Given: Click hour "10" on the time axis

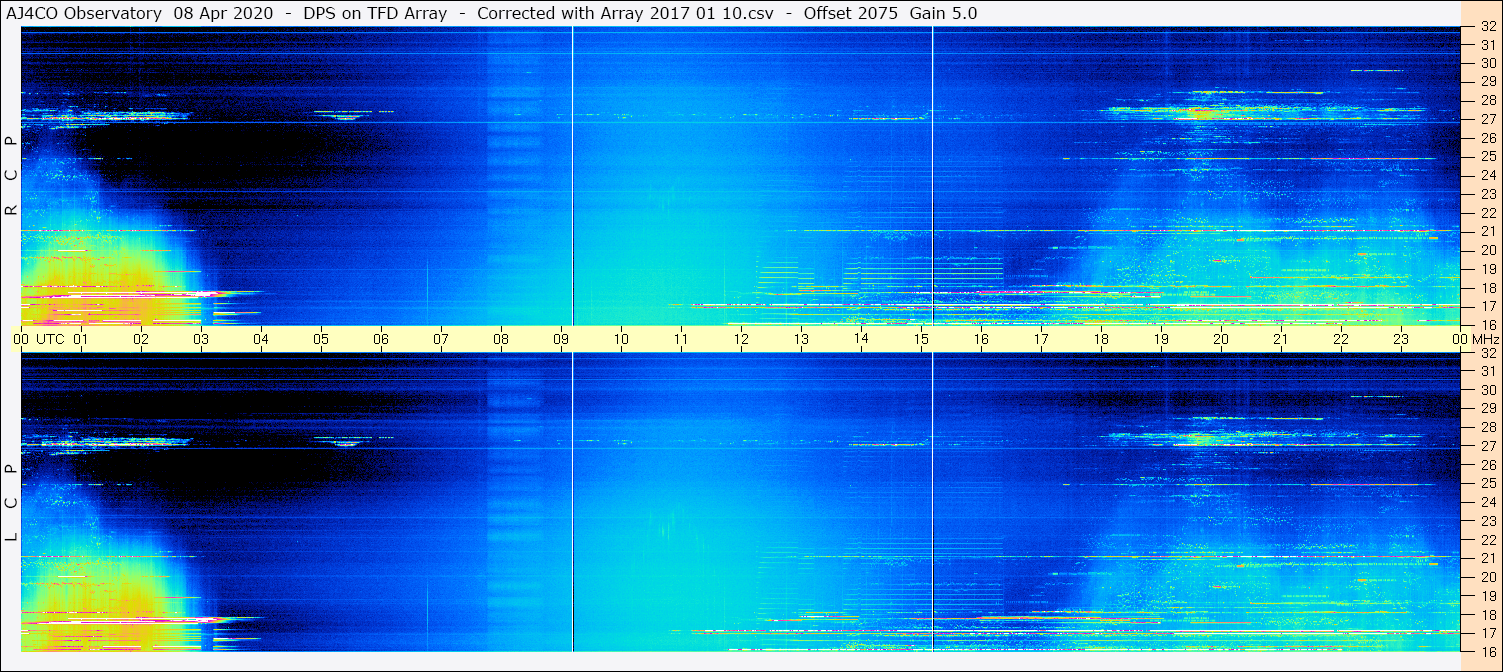Looking at the screenshot, I should tap(621, 339).
